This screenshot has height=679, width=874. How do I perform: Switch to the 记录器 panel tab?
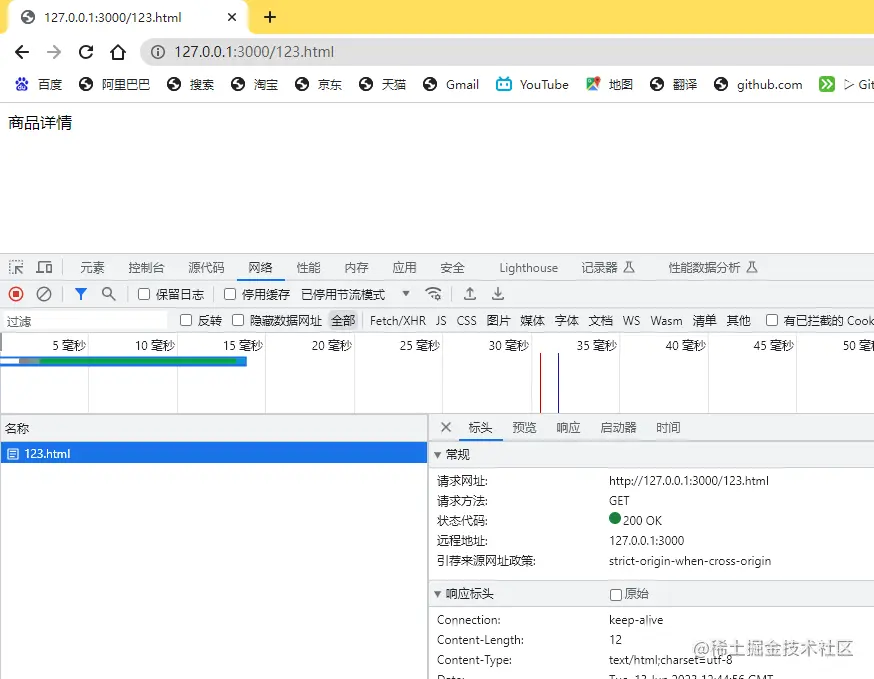pyautogui.click(x=608, y=268)
